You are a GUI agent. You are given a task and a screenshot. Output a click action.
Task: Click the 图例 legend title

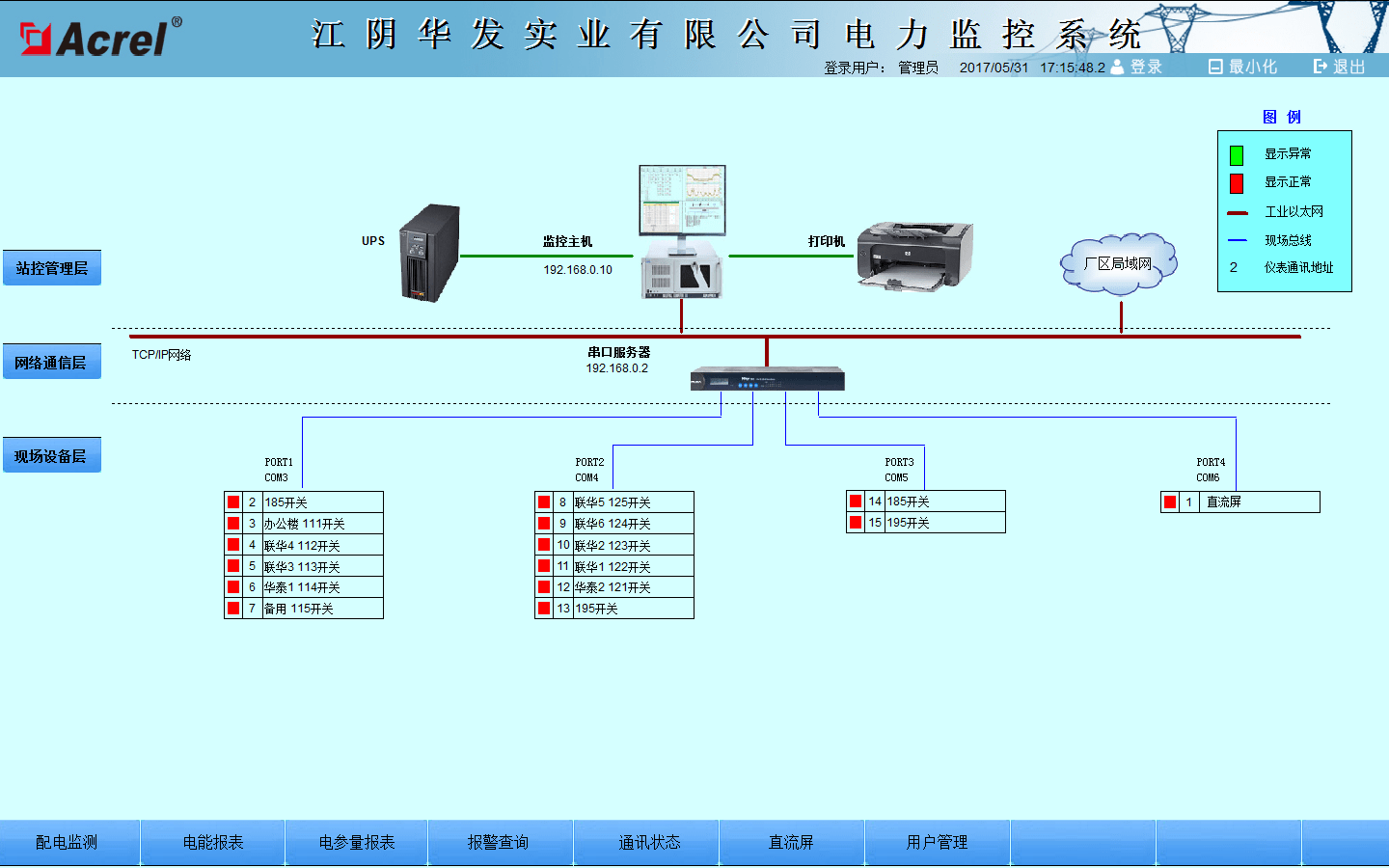point(1282,117)
